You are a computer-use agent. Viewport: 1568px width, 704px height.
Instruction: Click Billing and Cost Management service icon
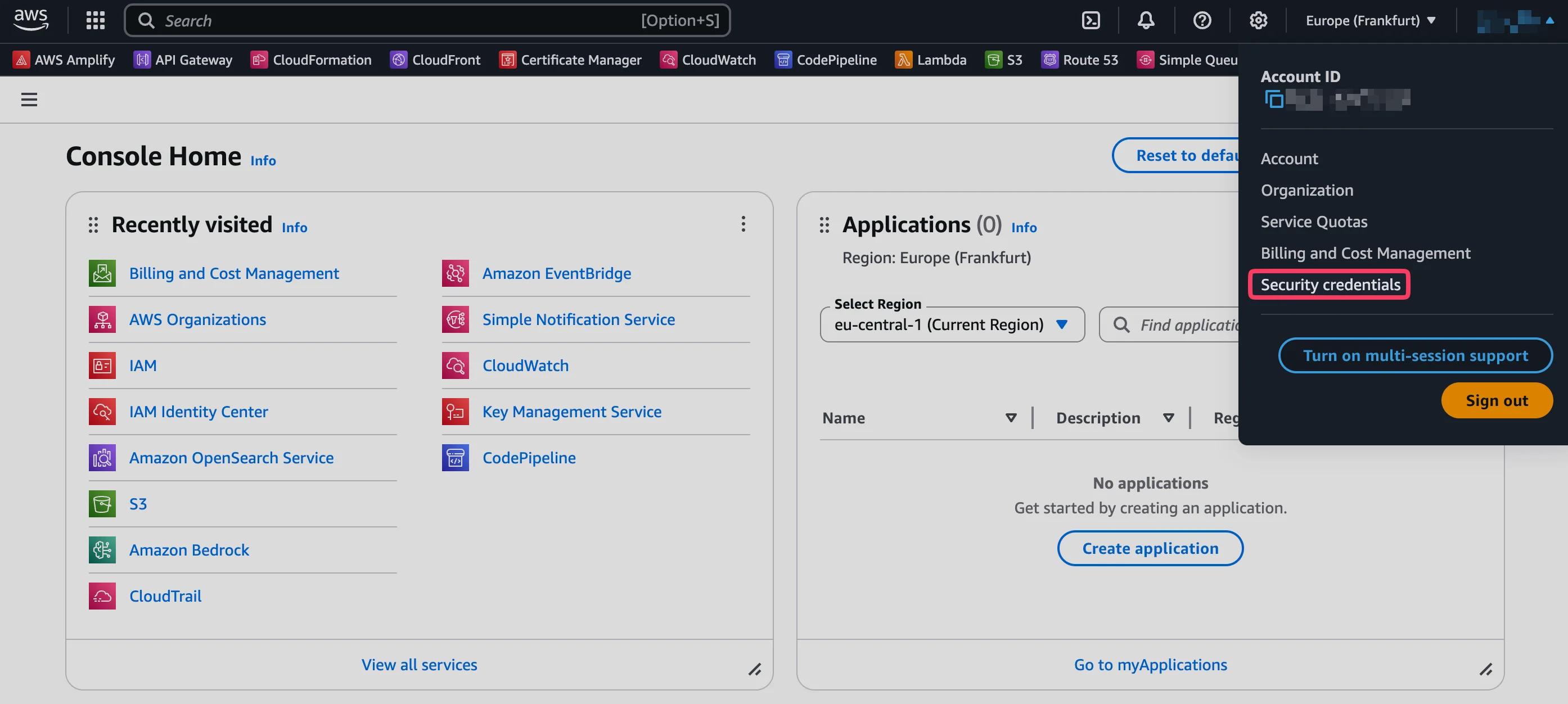click(102, 273)
